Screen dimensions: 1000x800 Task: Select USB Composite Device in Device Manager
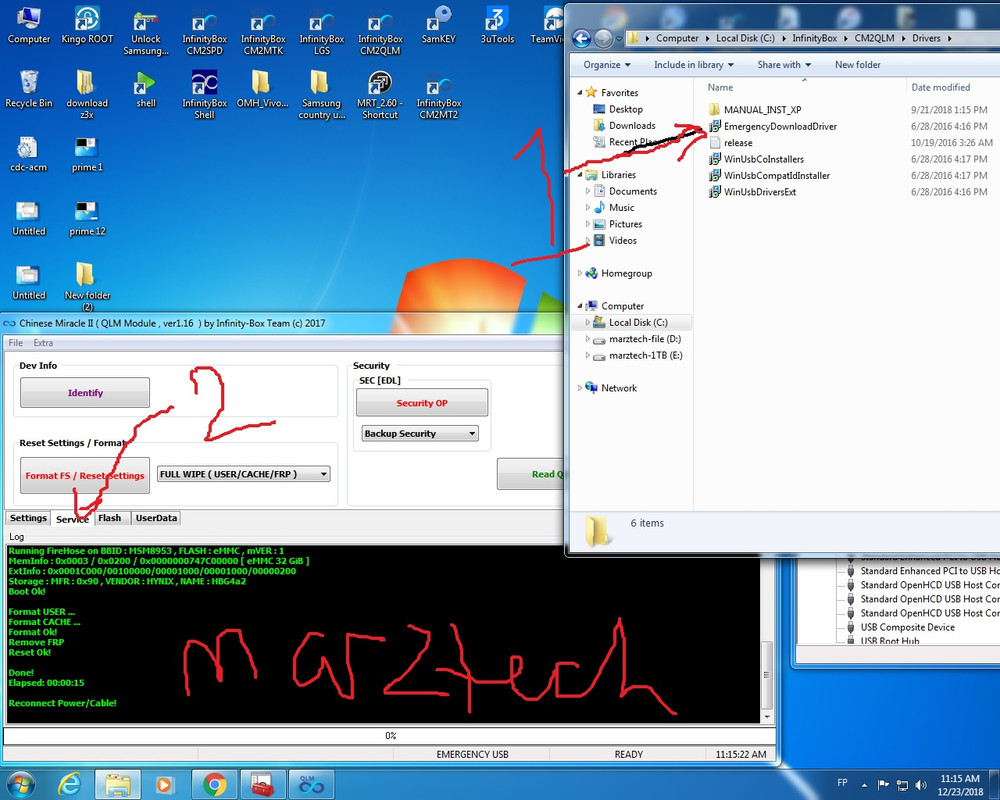click(900, 627)
